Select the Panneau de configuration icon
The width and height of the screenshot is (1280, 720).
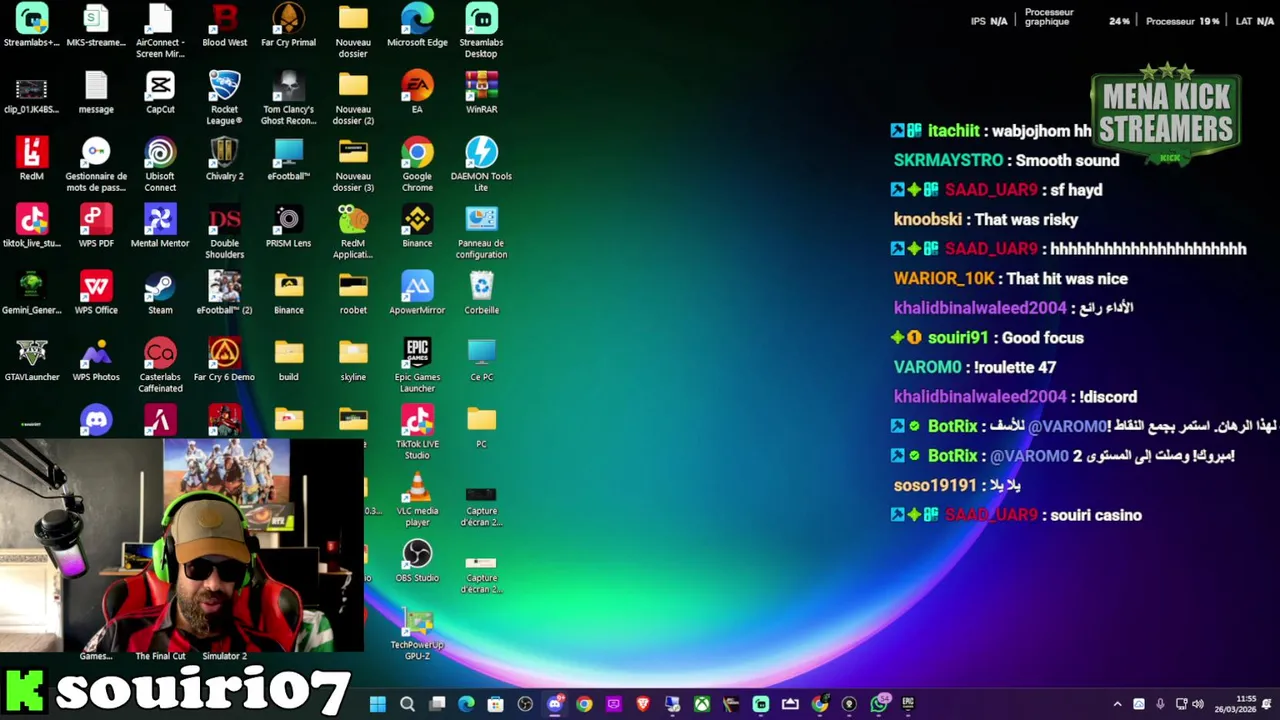pos(481,232)
